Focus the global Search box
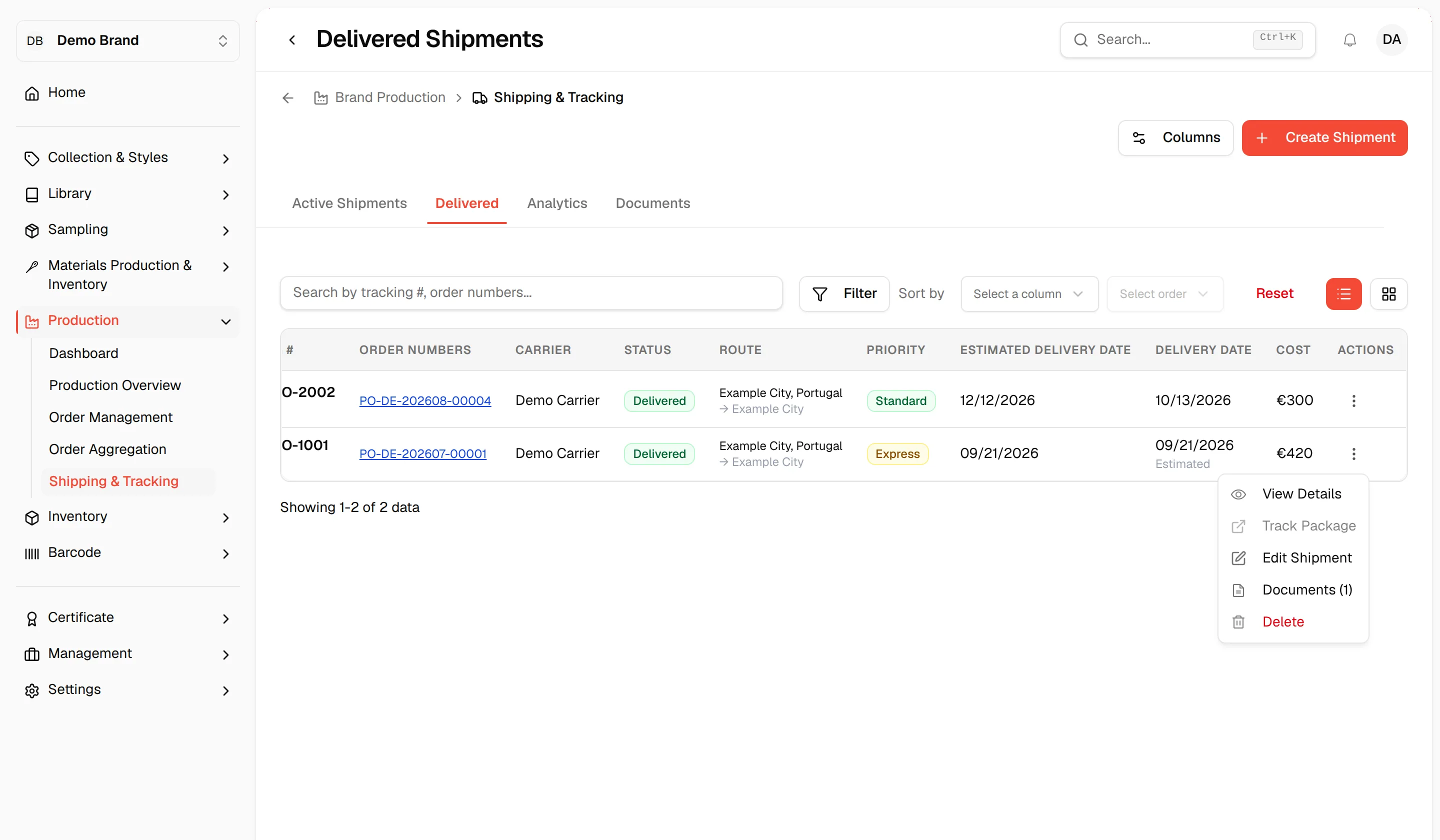Image resolution: width=1440 pixels, height=840 pixels. coord(1187,40)
